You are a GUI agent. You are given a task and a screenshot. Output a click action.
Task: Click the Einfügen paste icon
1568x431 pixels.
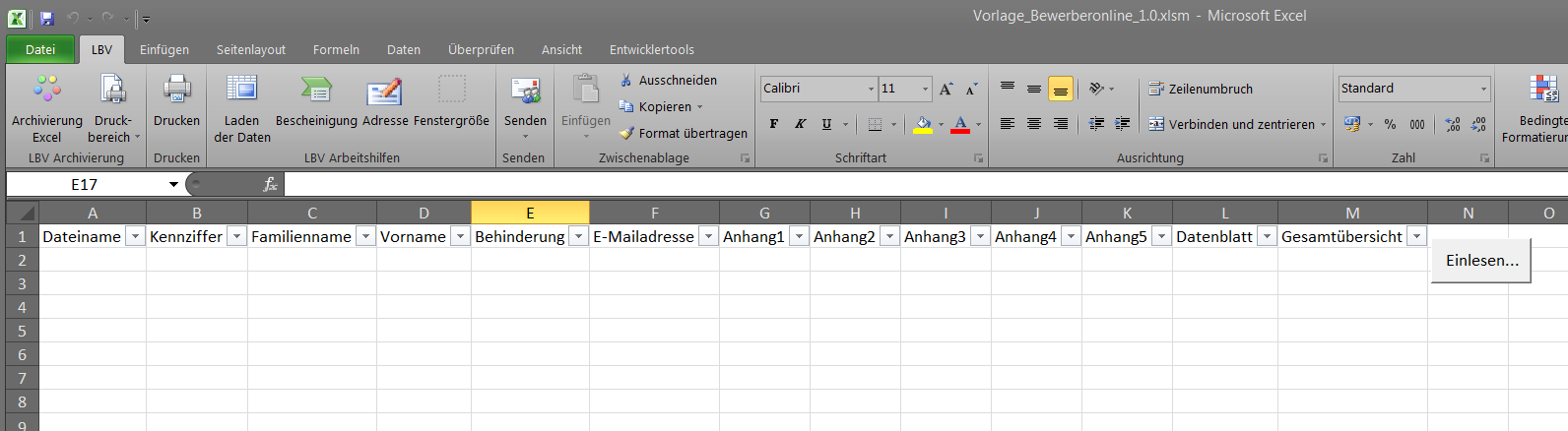pos(586,91)
